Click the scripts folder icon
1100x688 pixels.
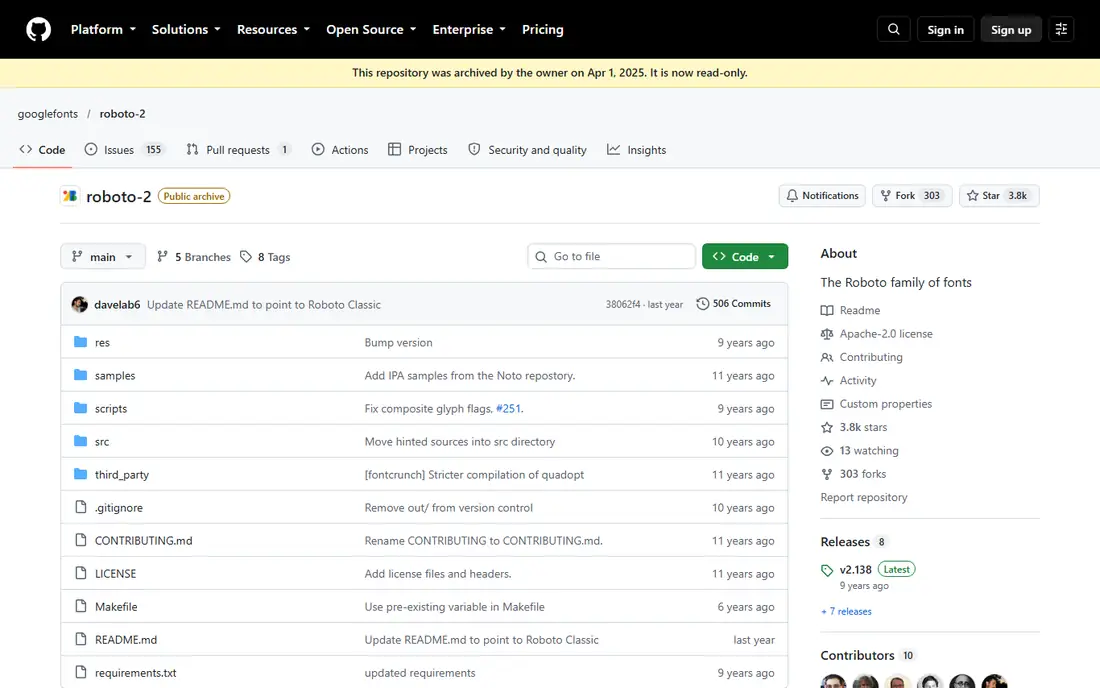point(81,408)
